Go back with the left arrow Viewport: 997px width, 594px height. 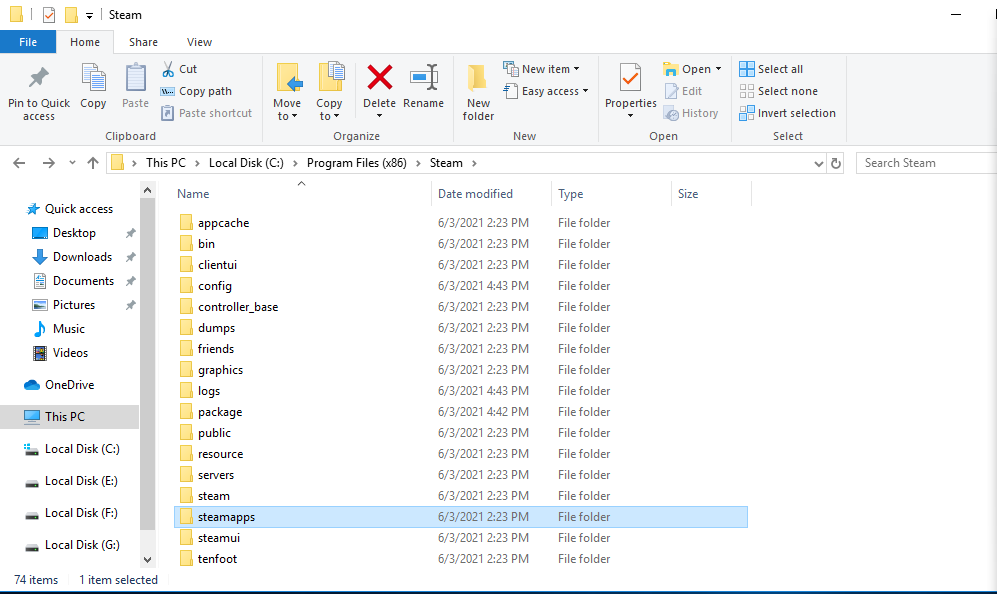click(x=19, y=163)
